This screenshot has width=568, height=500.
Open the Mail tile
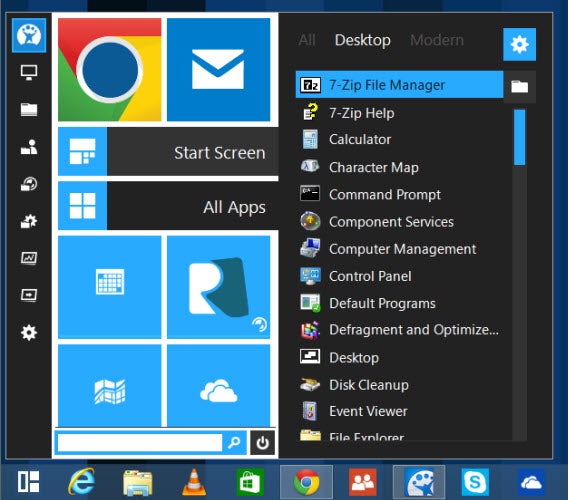click(218, 70)
